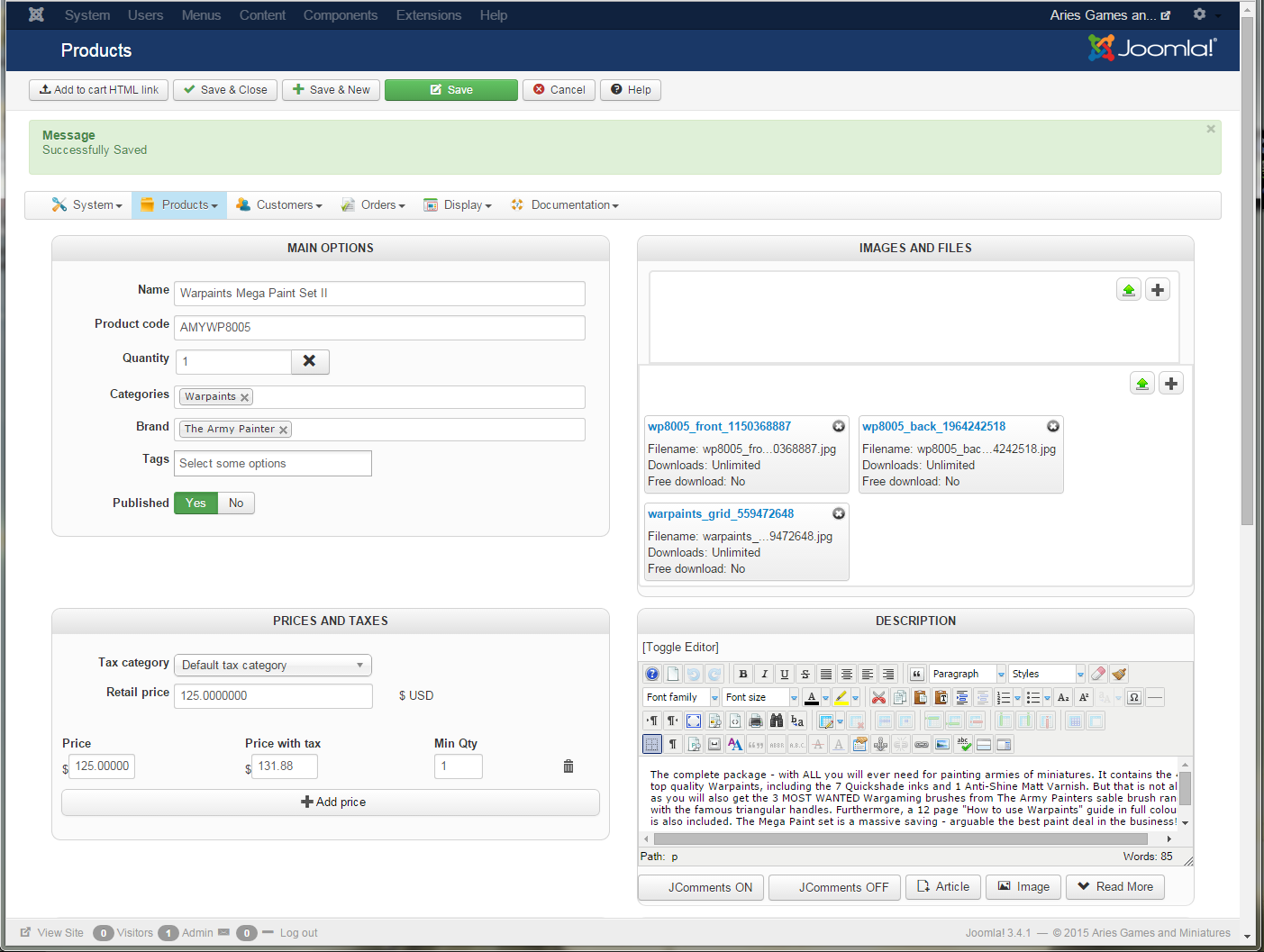
Task: Click the [Toggle Editor] link
Action: (x=680, y=647)
